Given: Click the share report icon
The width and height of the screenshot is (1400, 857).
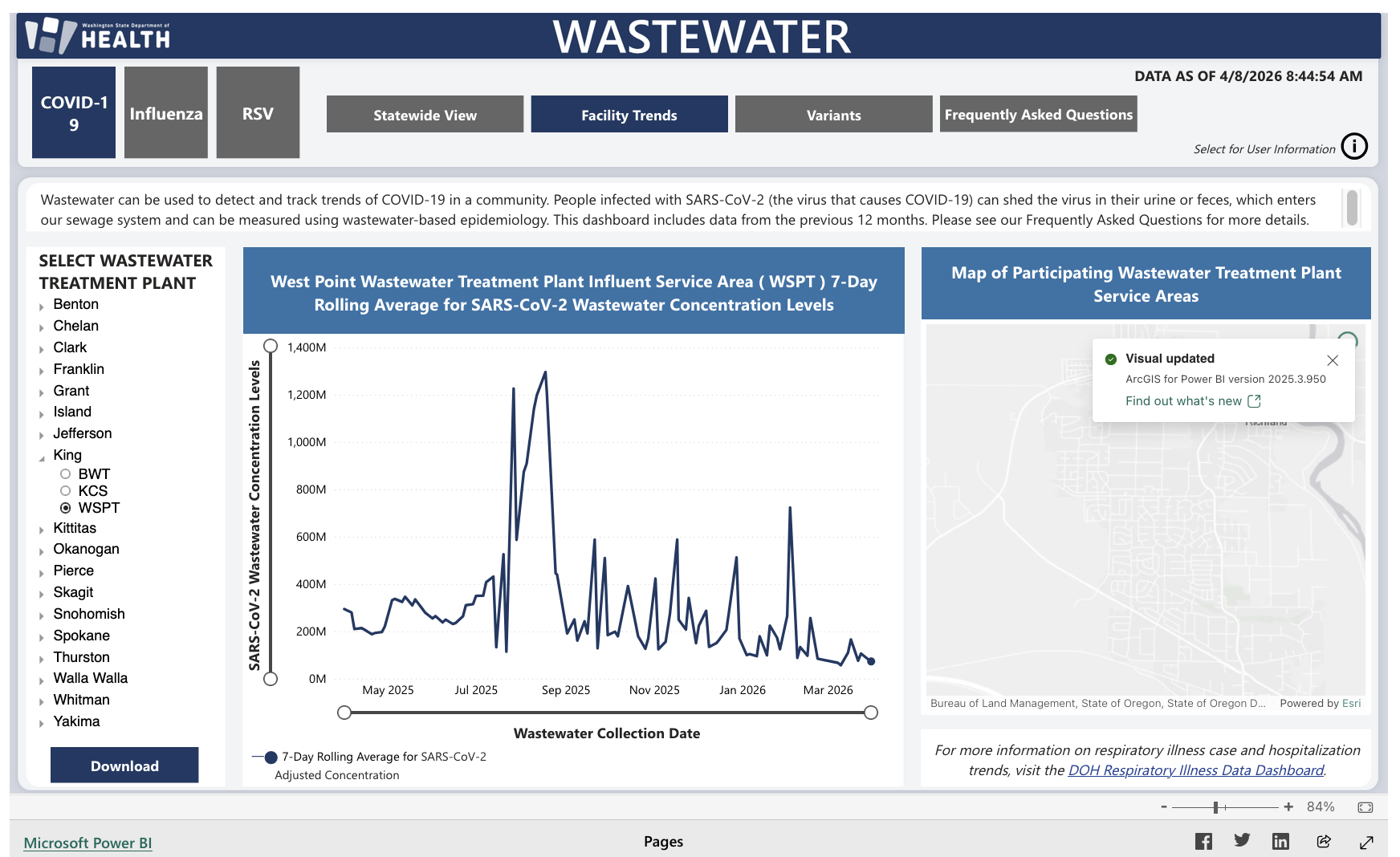Looking at the screenshot, I should point(1324,841).
